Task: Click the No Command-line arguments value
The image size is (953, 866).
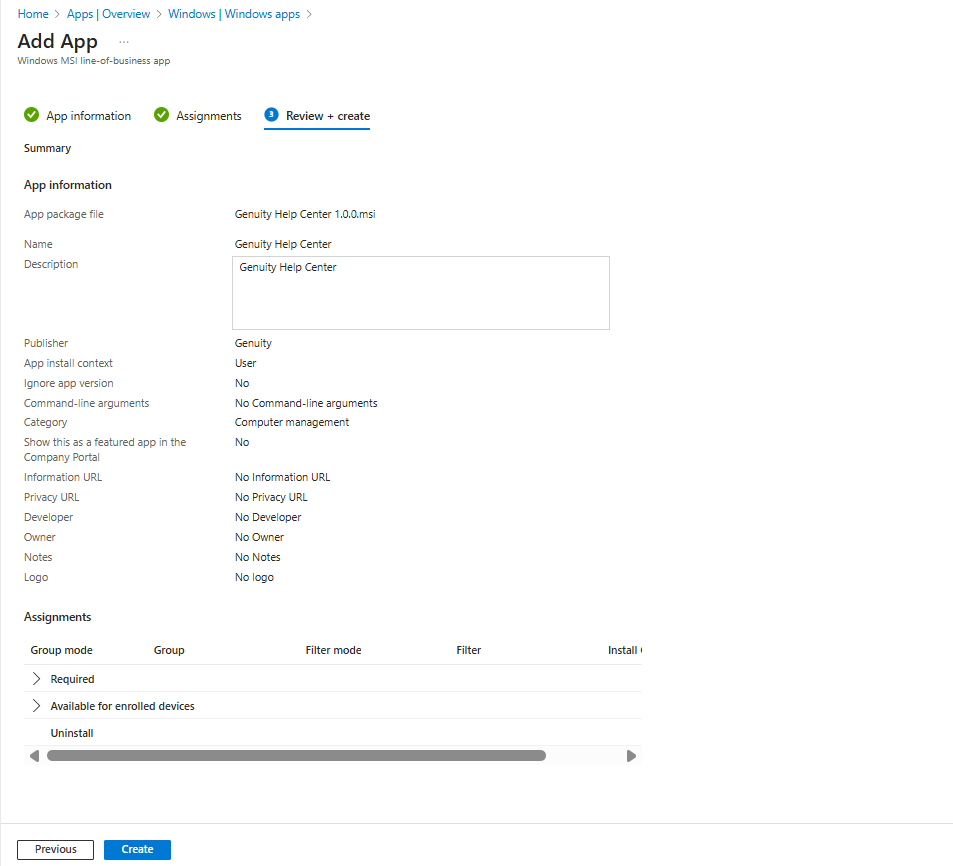Action: (306, 403)
